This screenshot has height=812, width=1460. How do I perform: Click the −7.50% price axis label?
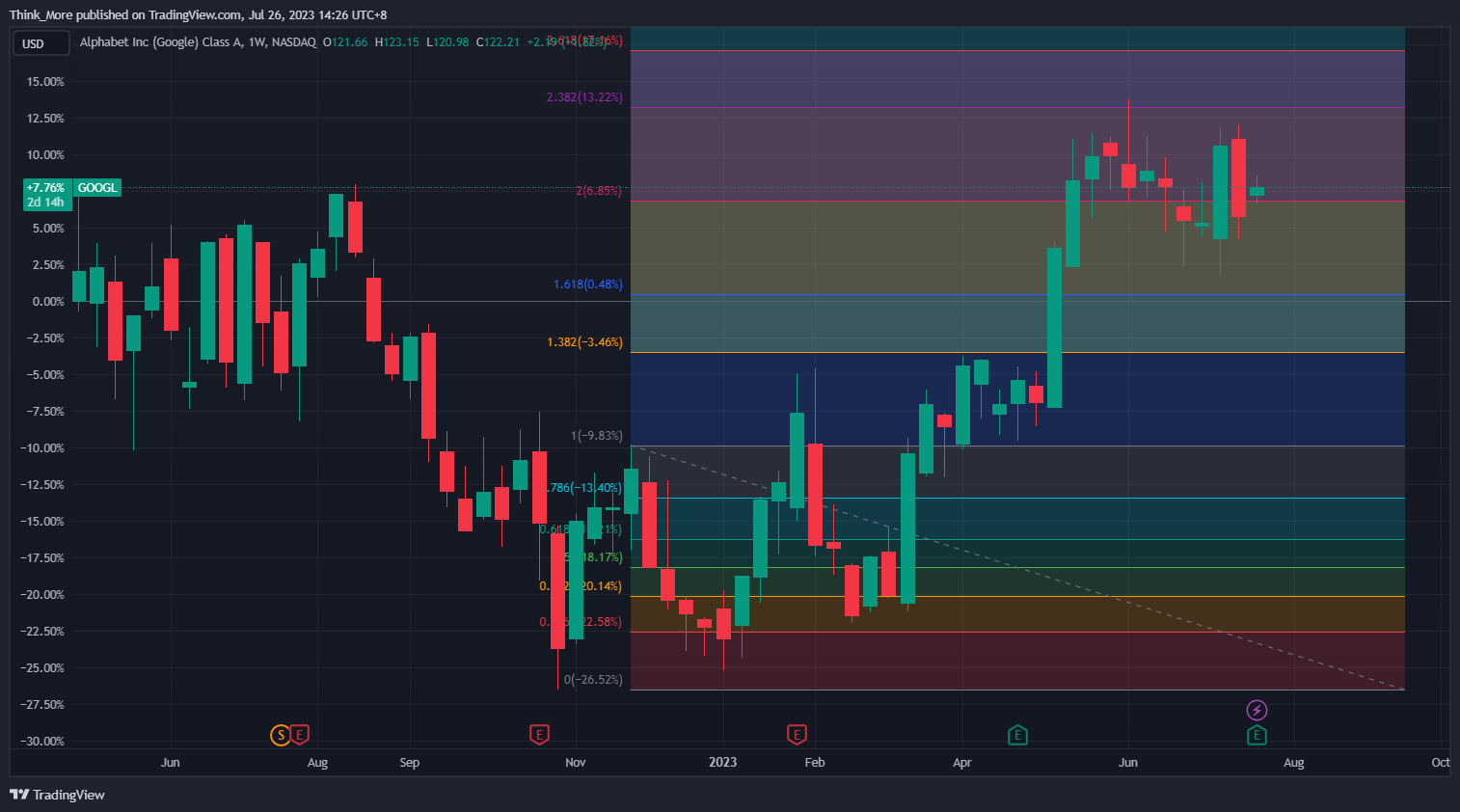[x=44, y=412]
